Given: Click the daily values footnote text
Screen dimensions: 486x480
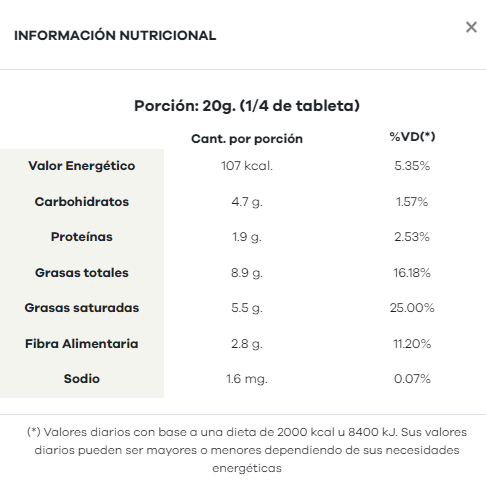Looking at the screenshot, I should point(247,450).
